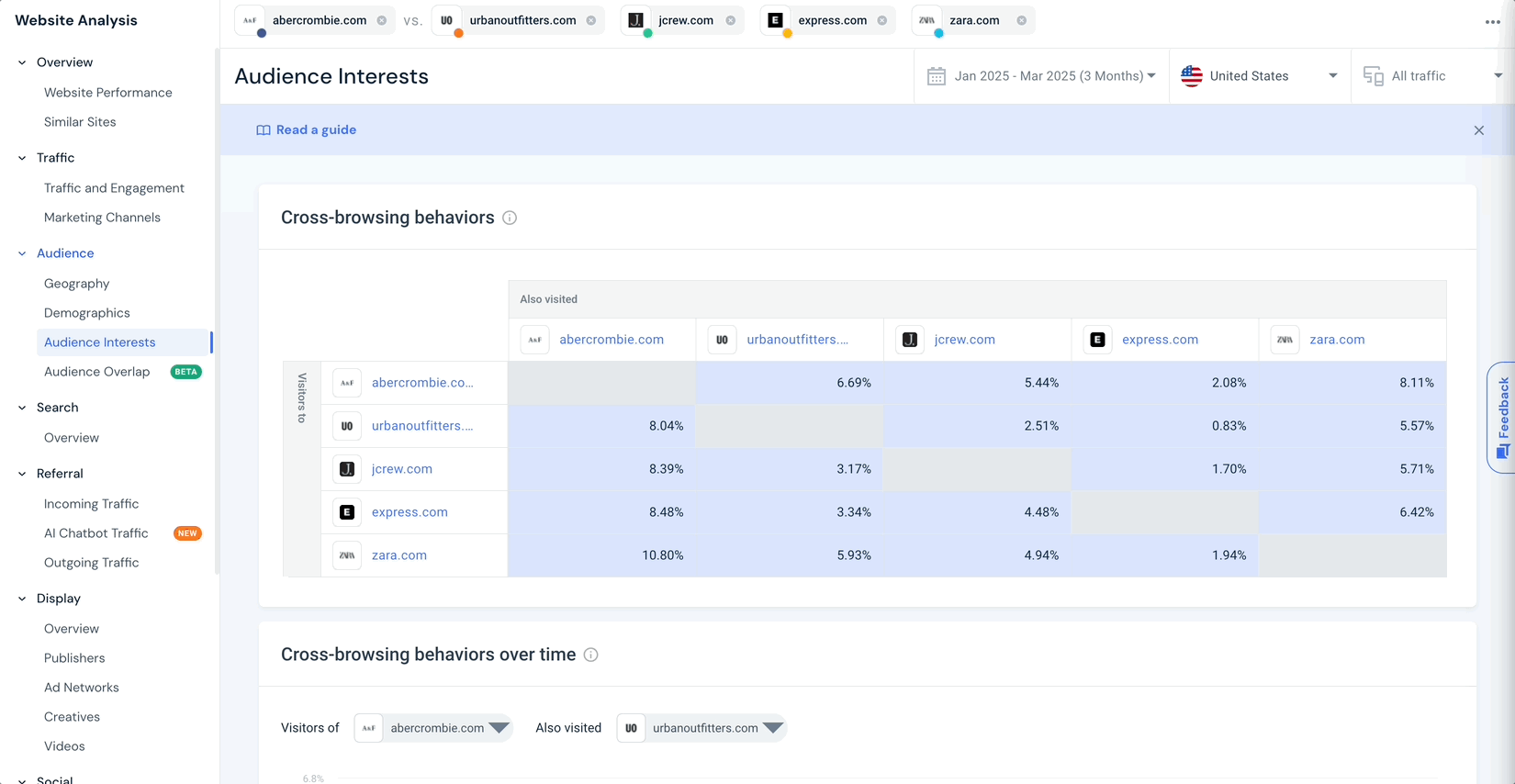Open the date range dropdown
This screenshot has width=1515, height=784.
click(1042, 76)
